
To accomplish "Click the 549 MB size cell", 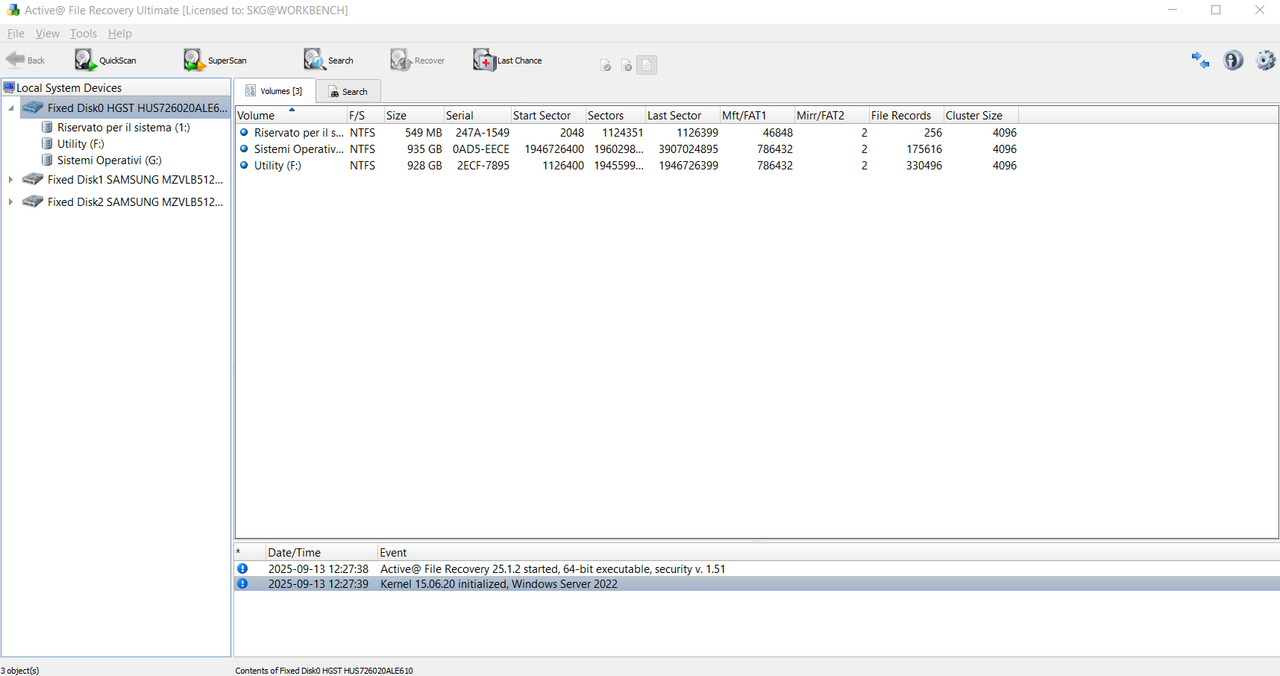I will click(x=423, y=132).
